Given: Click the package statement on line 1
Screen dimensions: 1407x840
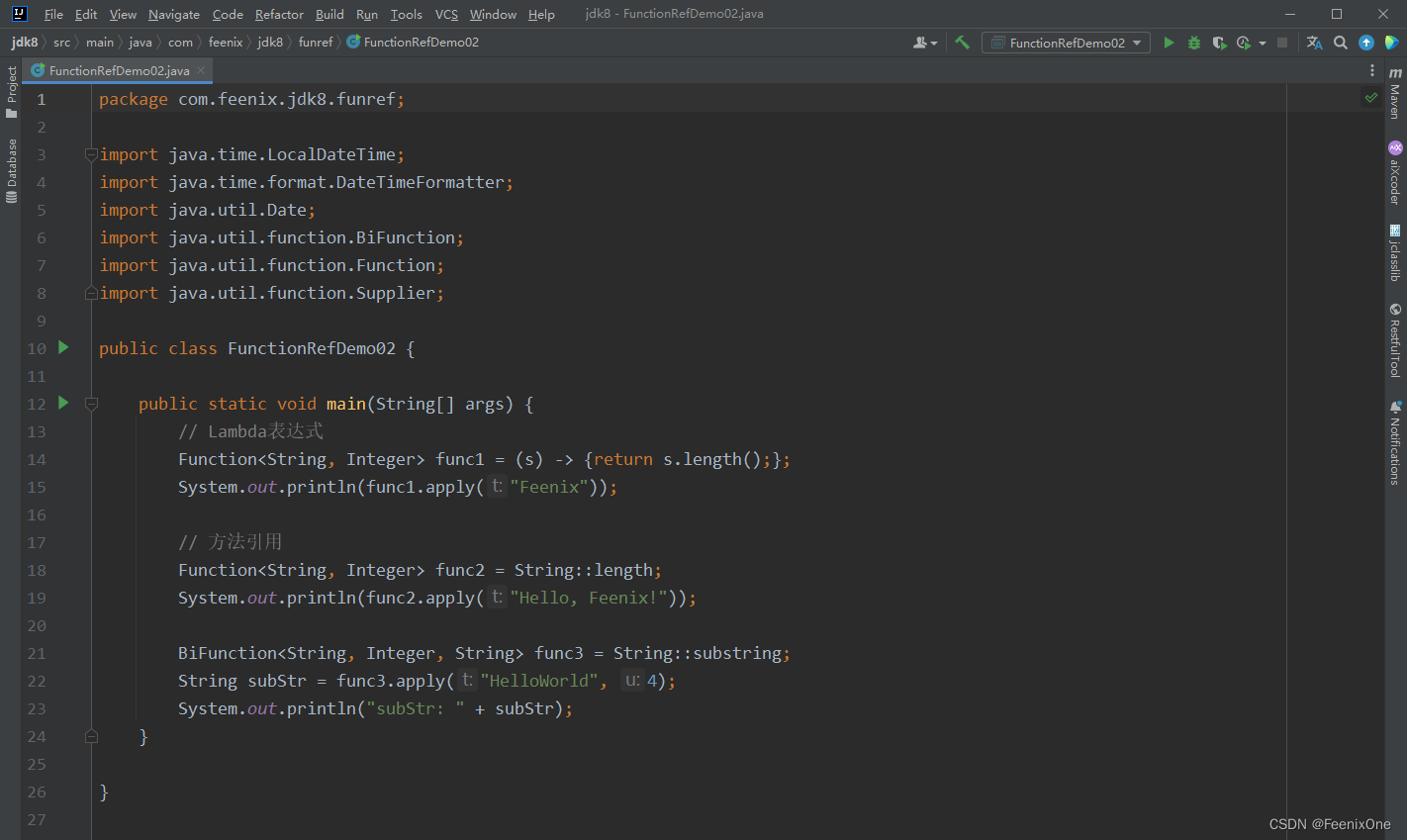Looking at the screenshot, I should (252, 99).
